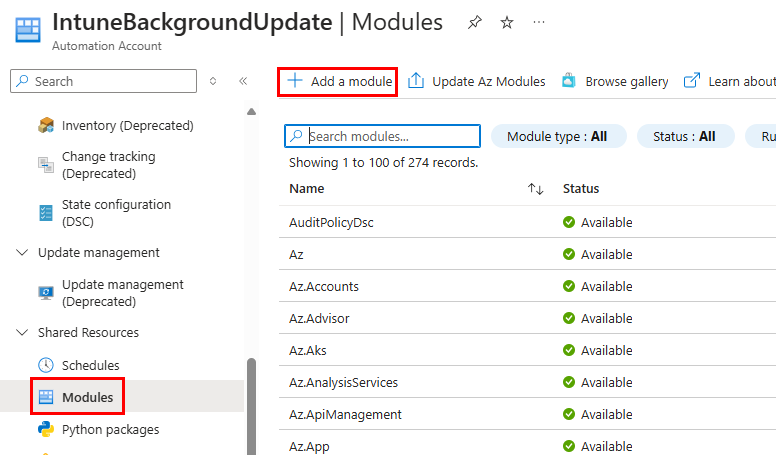The image size is (776, 455).
Task: Collapse the Shared Resources section
Action: pyautogui.click(x=23, y=333)
